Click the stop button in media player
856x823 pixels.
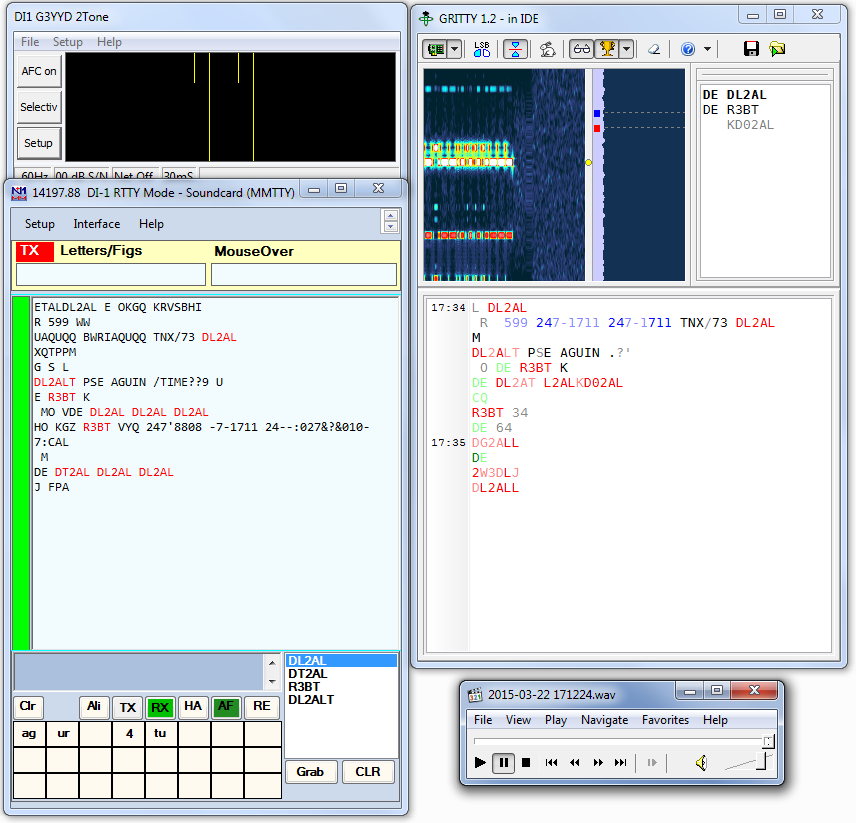coord(526,763)
